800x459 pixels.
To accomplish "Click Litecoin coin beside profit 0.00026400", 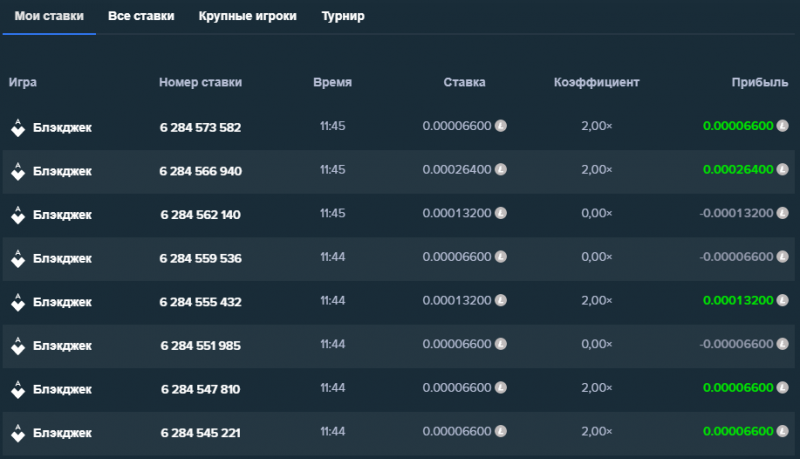I will [x=783, y=169].
